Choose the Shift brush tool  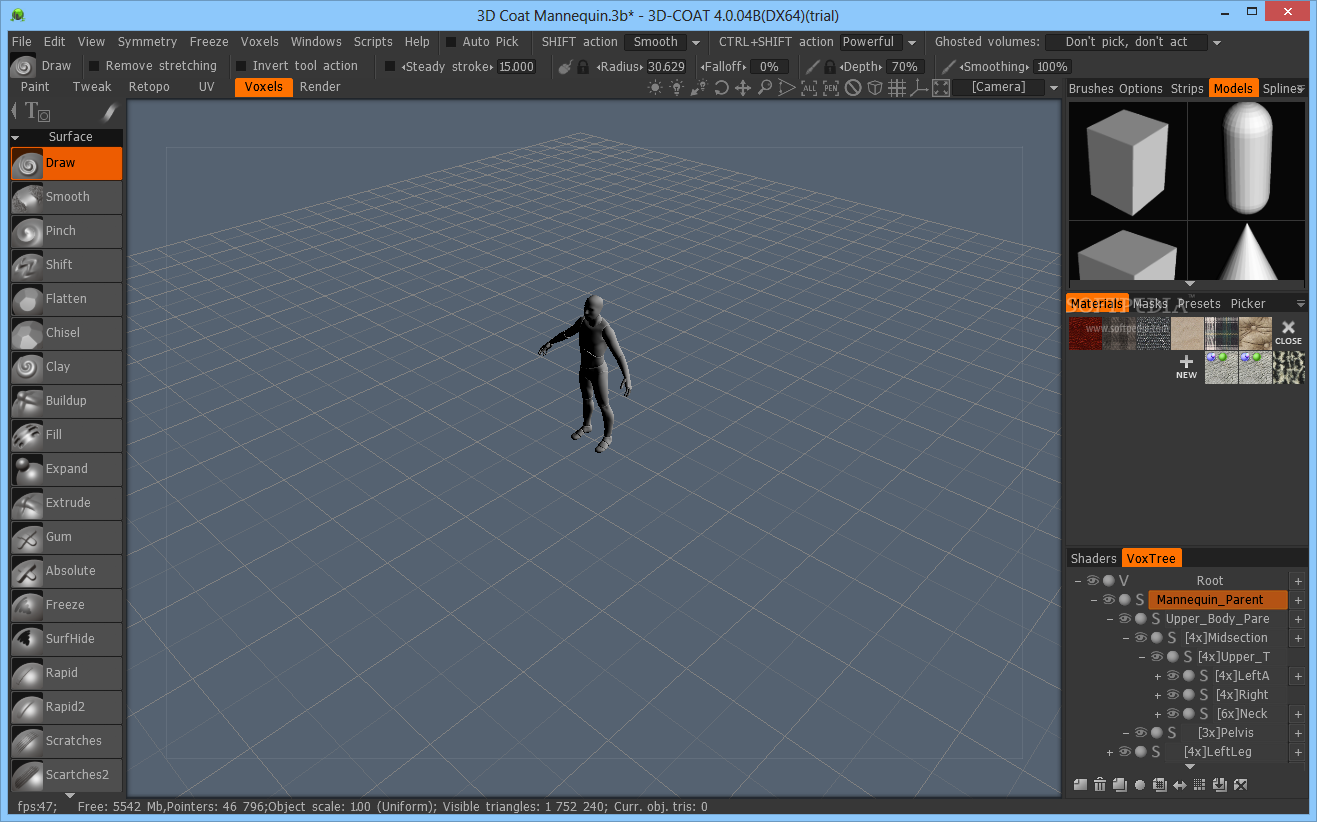point(66,265)
